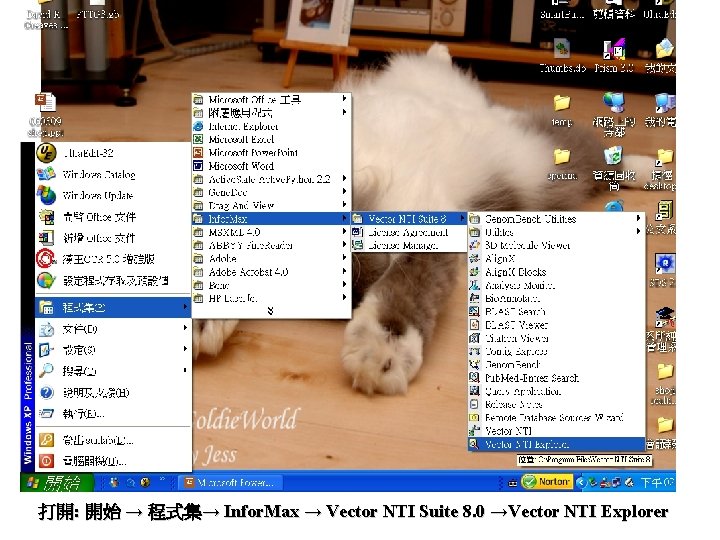The height and width of the screenshot is (540, 720).
Task: Click the Citation Viewer icon
Action: pyautogui.click(x=474, y=338)
